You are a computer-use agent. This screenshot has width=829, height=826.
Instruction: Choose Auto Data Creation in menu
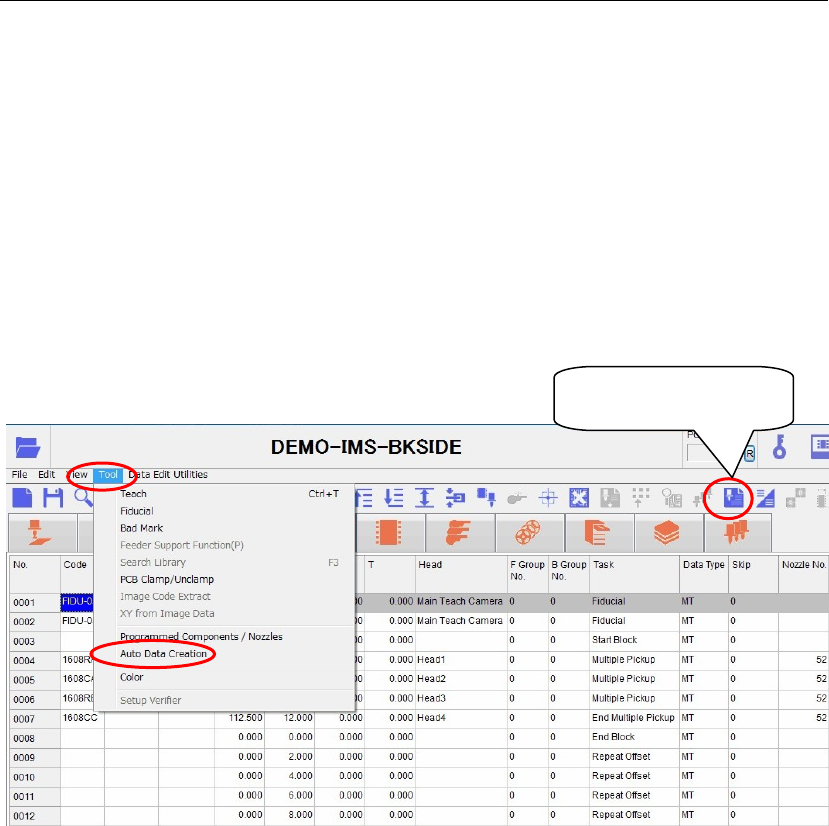(225, 654)
